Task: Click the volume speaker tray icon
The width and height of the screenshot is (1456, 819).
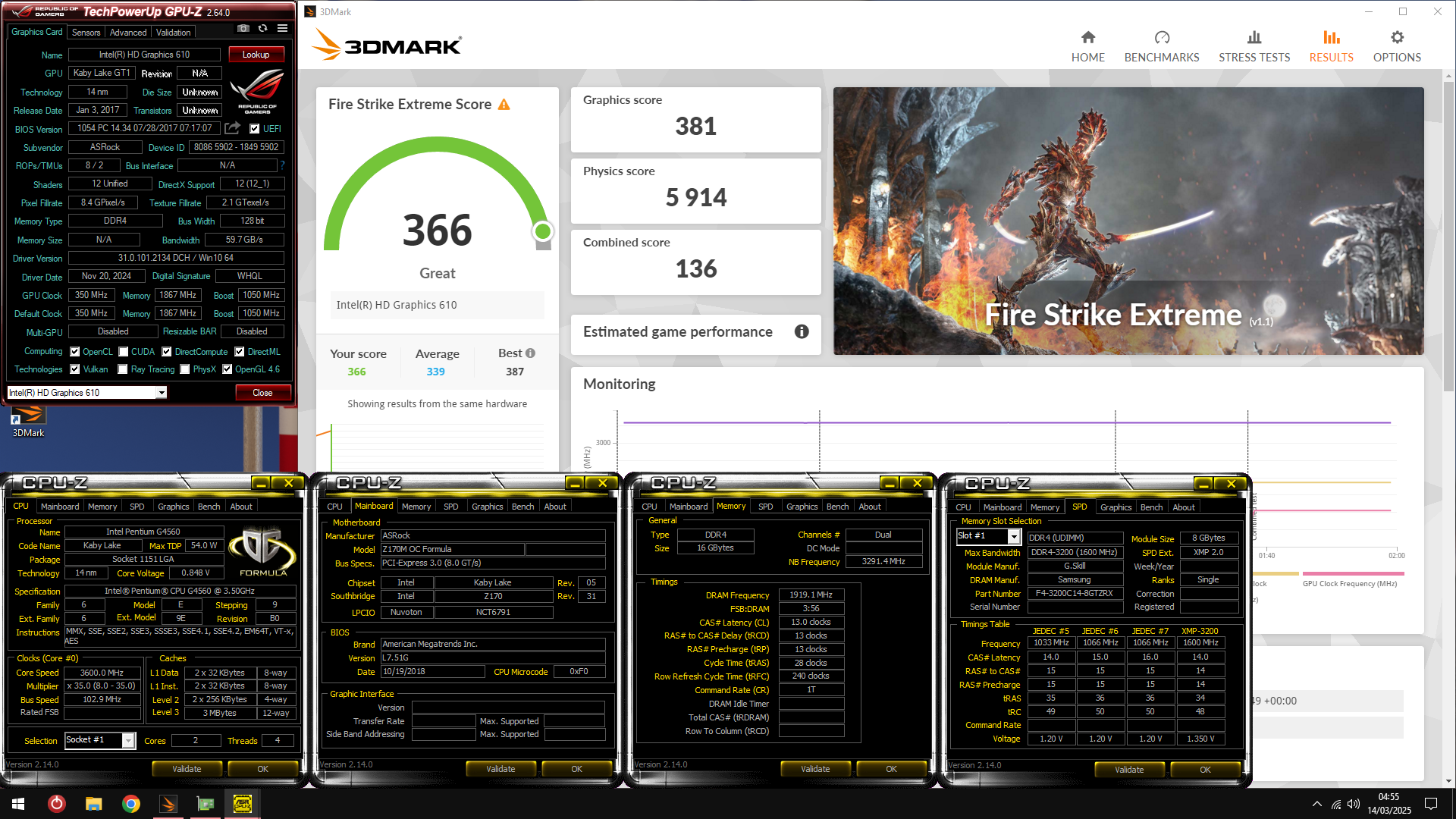Action: coord(1354,804)
